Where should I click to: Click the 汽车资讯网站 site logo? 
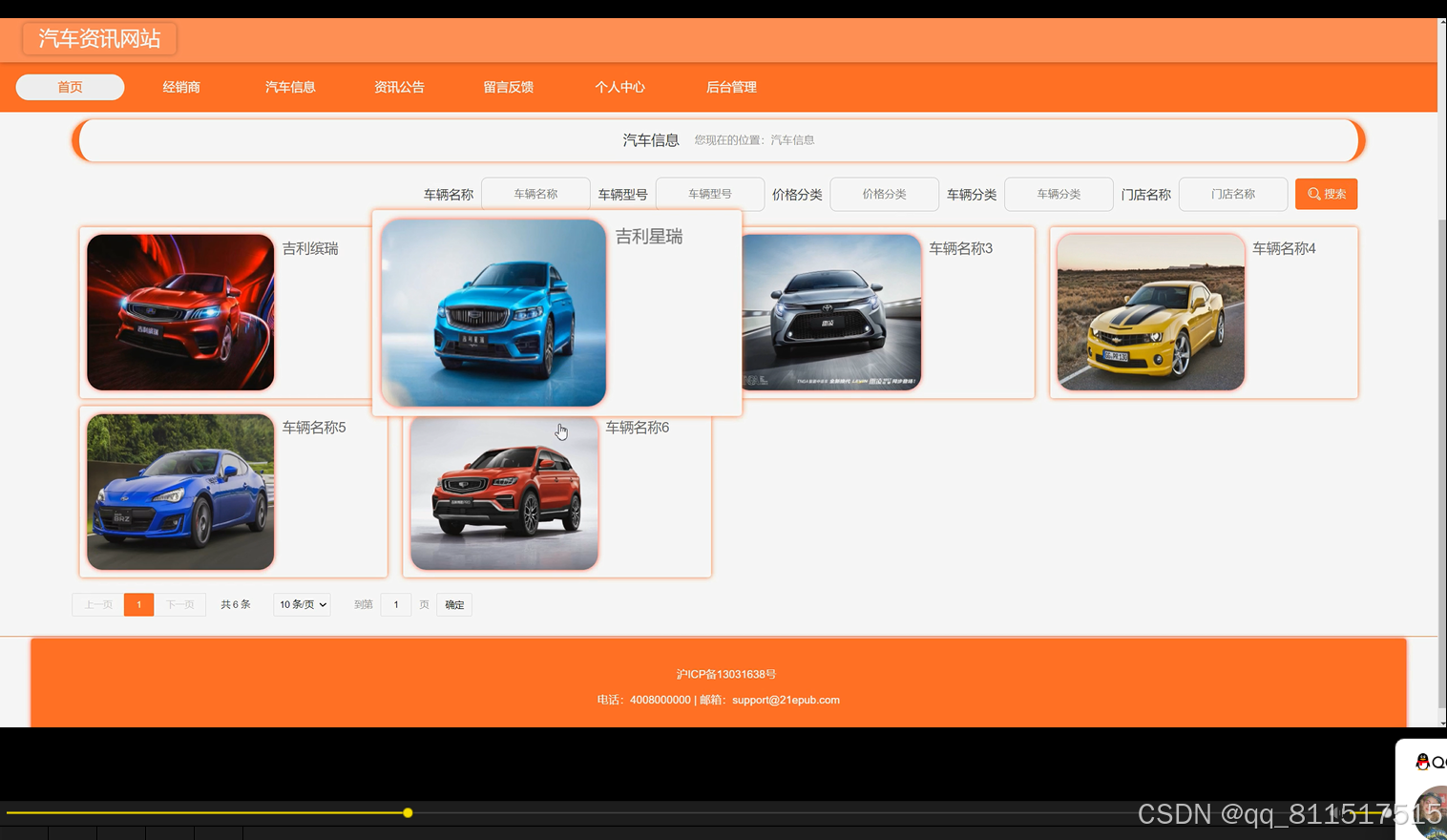click(99, 39)
